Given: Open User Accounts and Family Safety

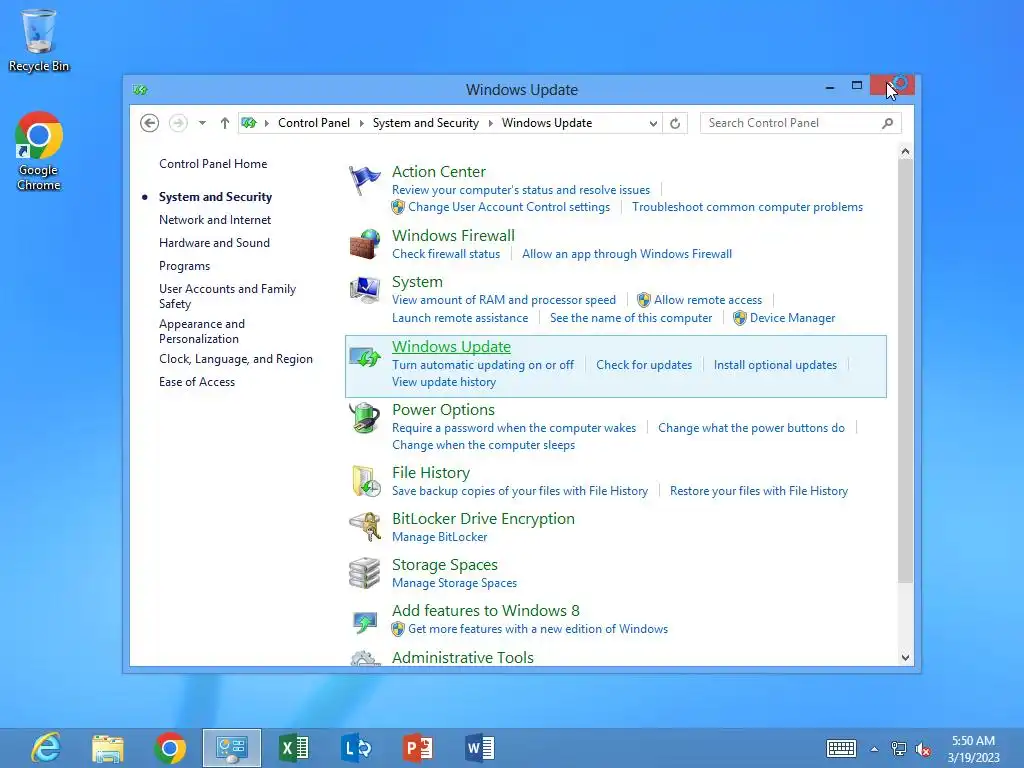Looking at the screenshot, I should [x=227, y=296].
